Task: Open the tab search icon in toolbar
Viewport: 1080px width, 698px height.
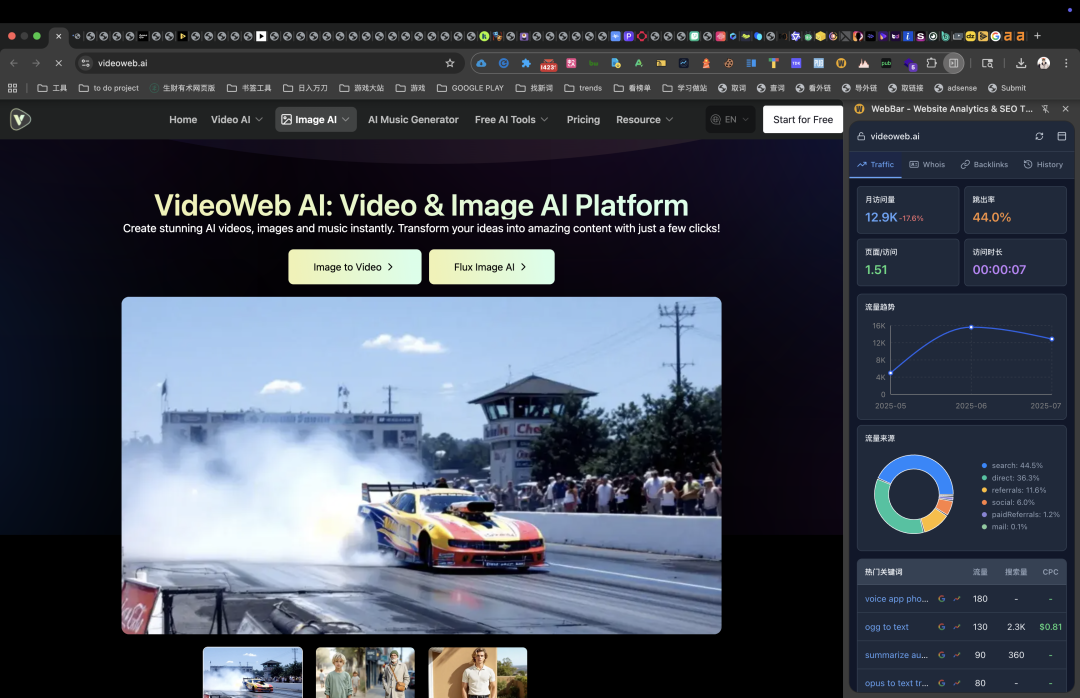Action: 987,63
